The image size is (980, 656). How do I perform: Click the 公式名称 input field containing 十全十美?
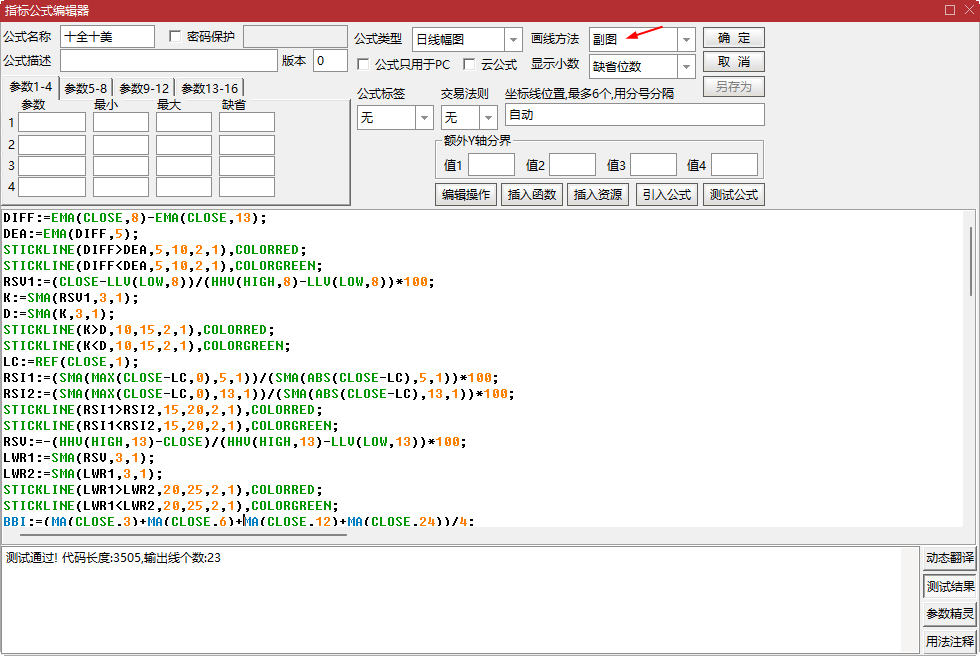coord(108,37)
